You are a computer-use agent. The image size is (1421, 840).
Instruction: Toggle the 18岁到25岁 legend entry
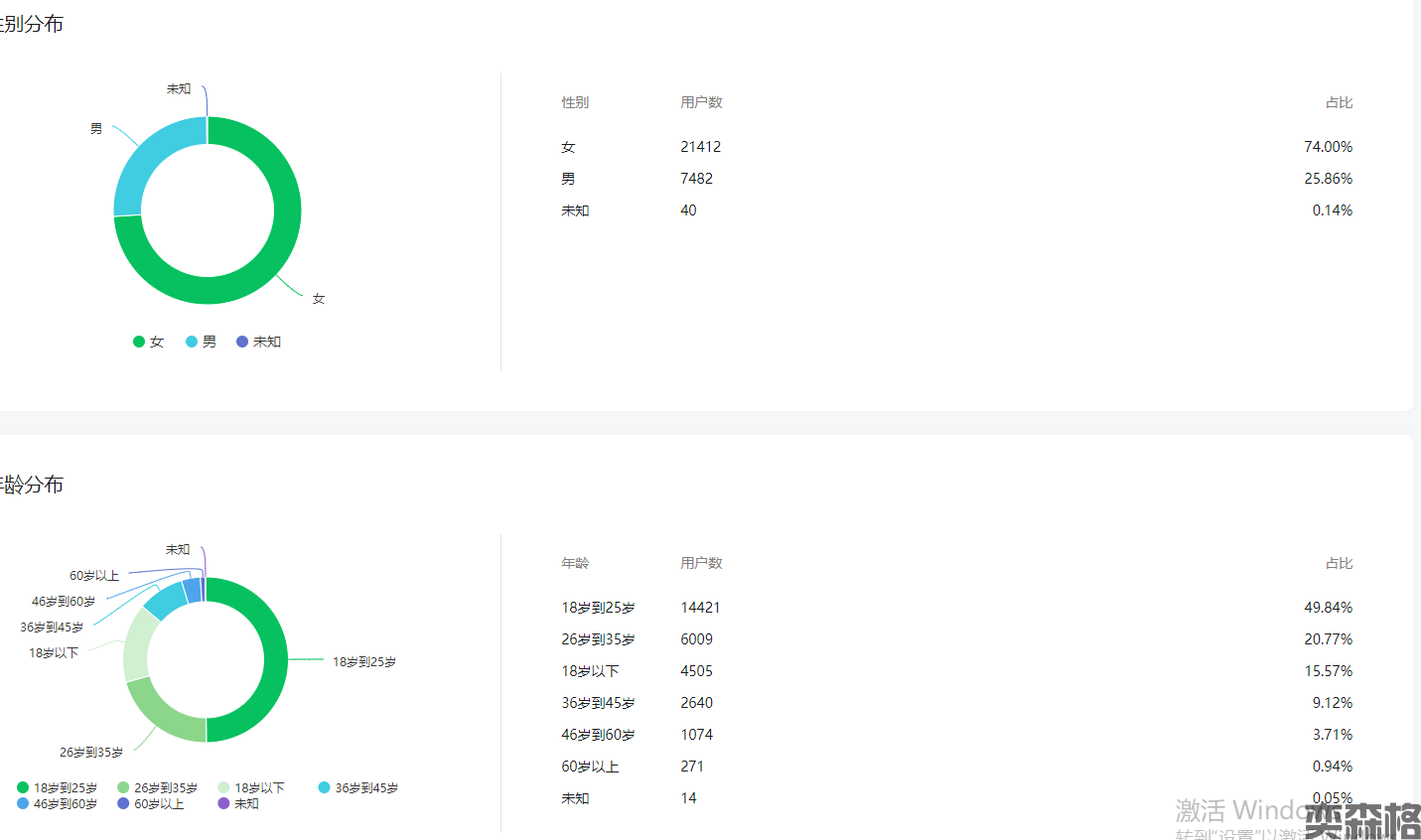(x=58, y=787)
